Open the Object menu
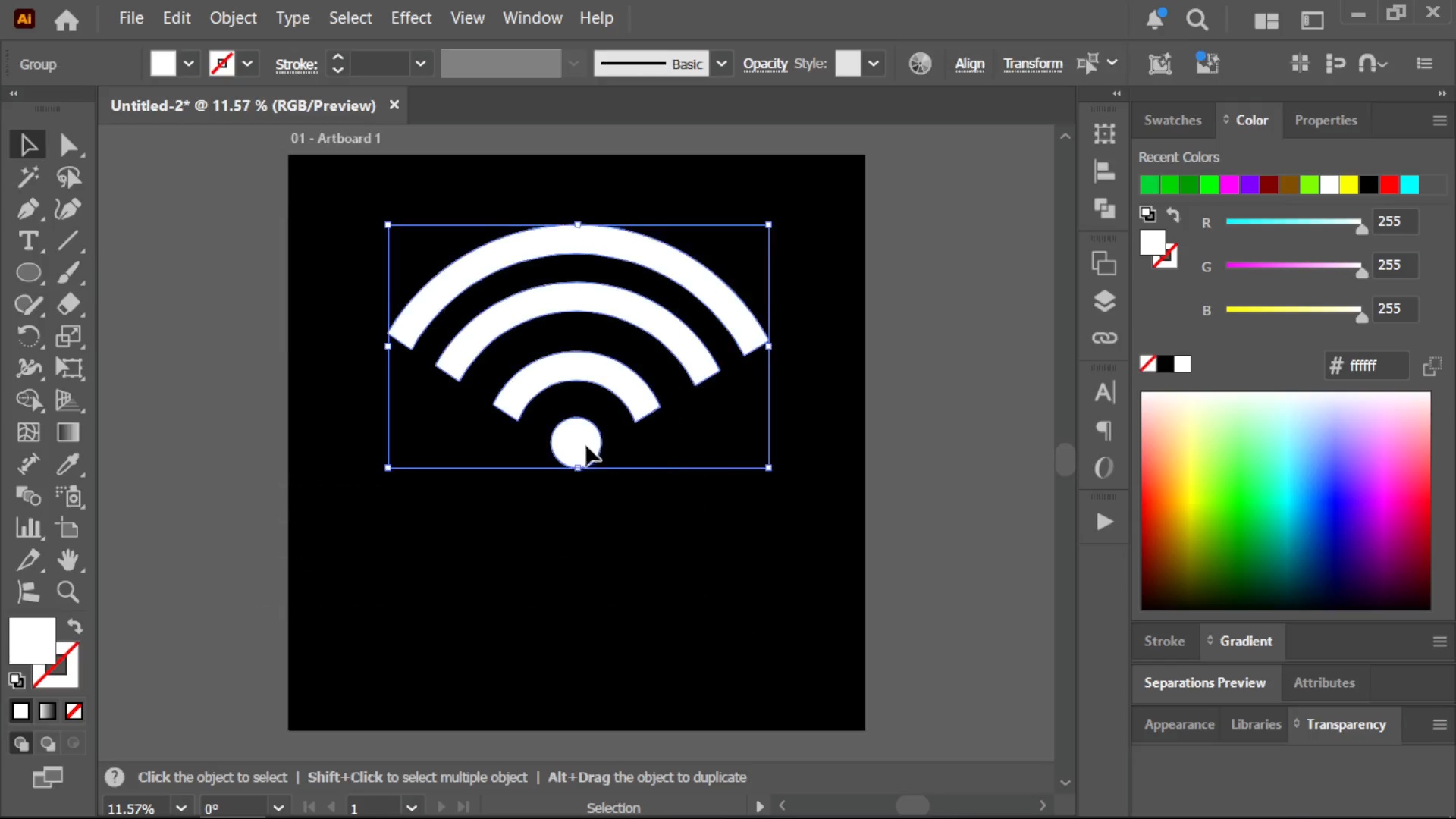 point(233,18)
